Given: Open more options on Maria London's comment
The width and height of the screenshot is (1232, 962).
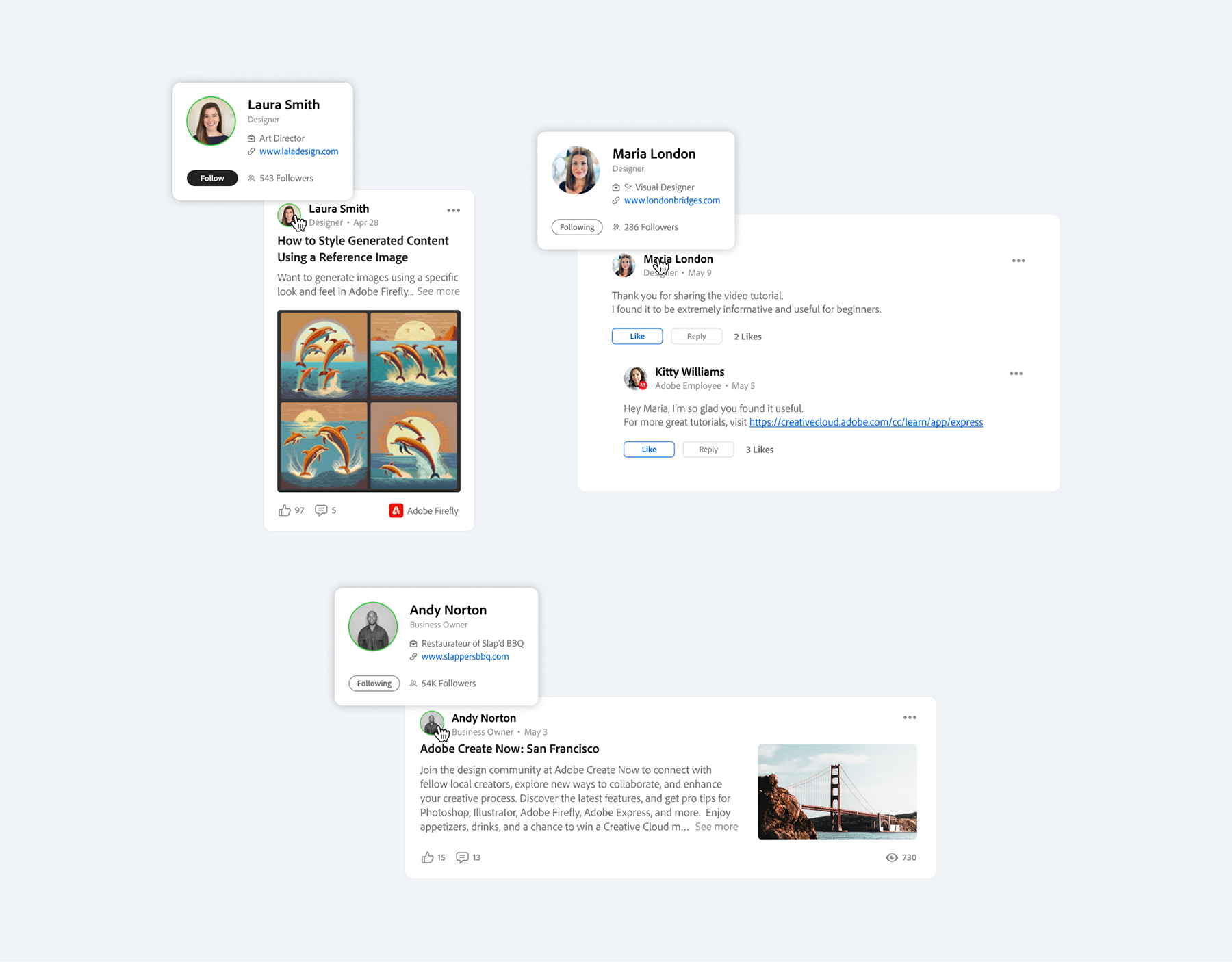Looking at the screenshot, I should click(1018, 261).
